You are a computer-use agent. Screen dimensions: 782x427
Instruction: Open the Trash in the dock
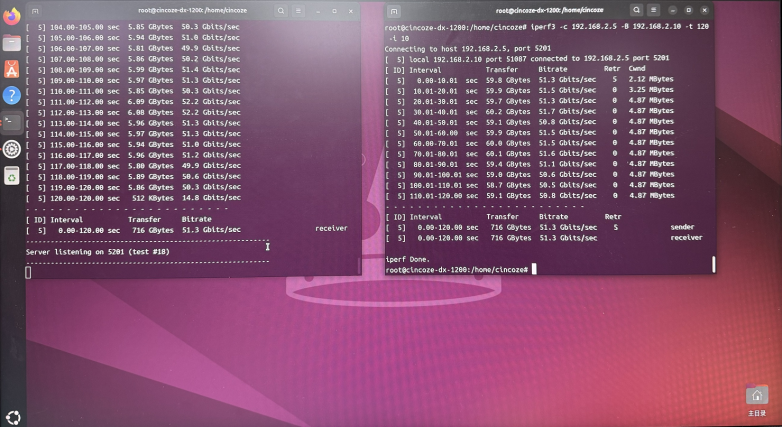point(12,176)
